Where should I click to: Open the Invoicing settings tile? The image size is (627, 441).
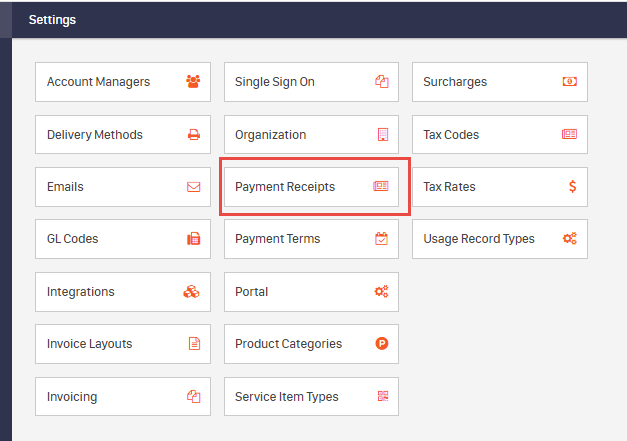click(123, 397)
